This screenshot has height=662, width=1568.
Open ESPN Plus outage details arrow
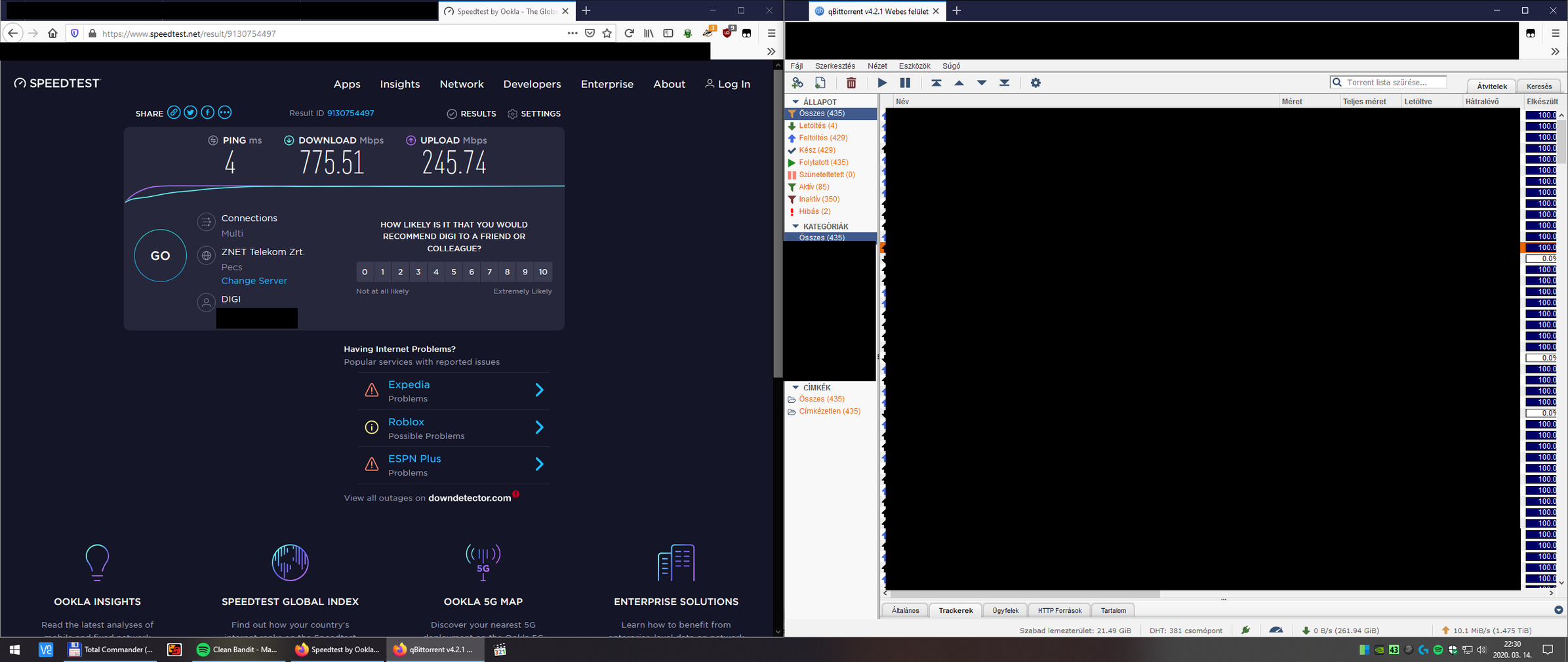coord(539,464)
